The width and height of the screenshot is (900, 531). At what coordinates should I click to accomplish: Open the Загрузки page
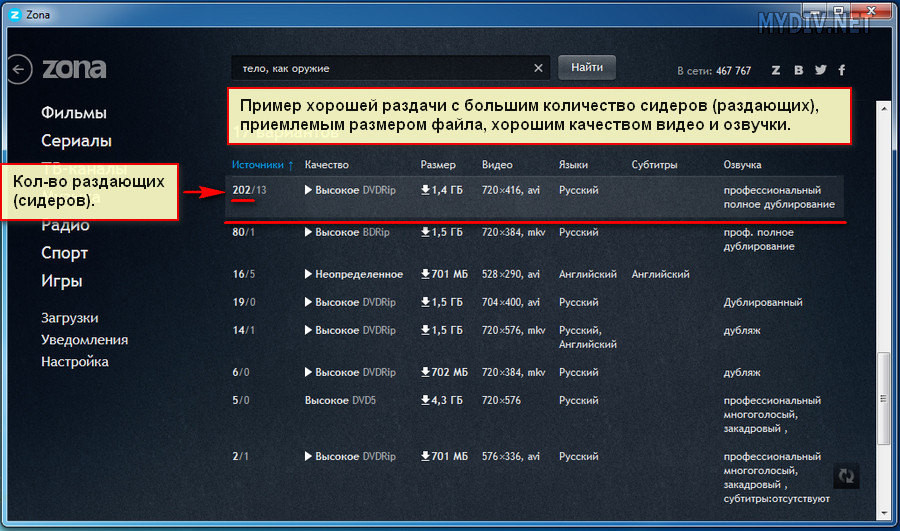pyautogui.click(x=69, y=318)
